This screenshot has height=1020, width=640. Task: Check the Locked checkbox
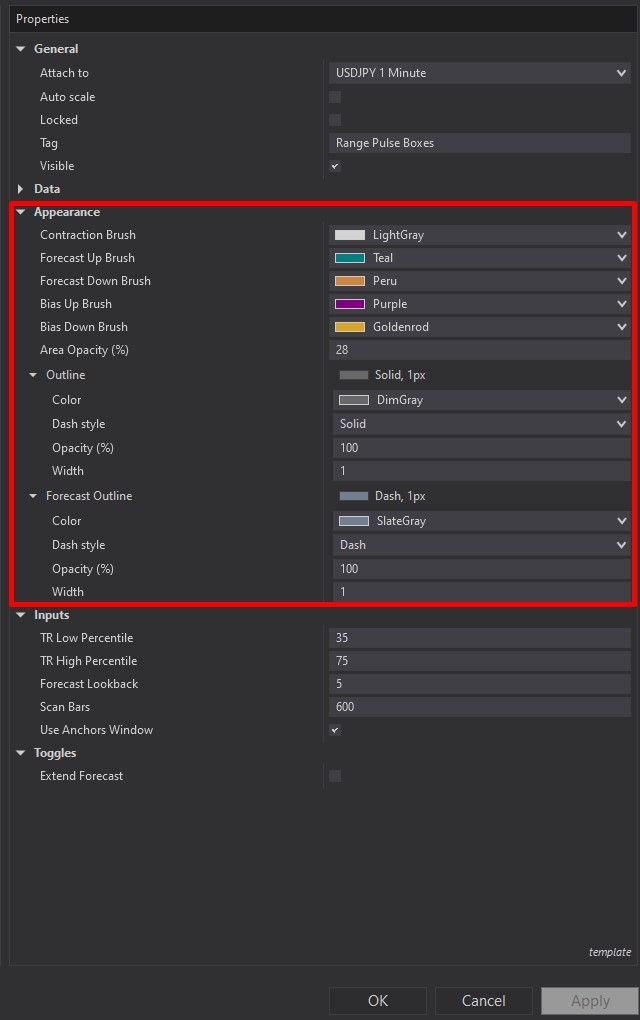pos(335,120)
